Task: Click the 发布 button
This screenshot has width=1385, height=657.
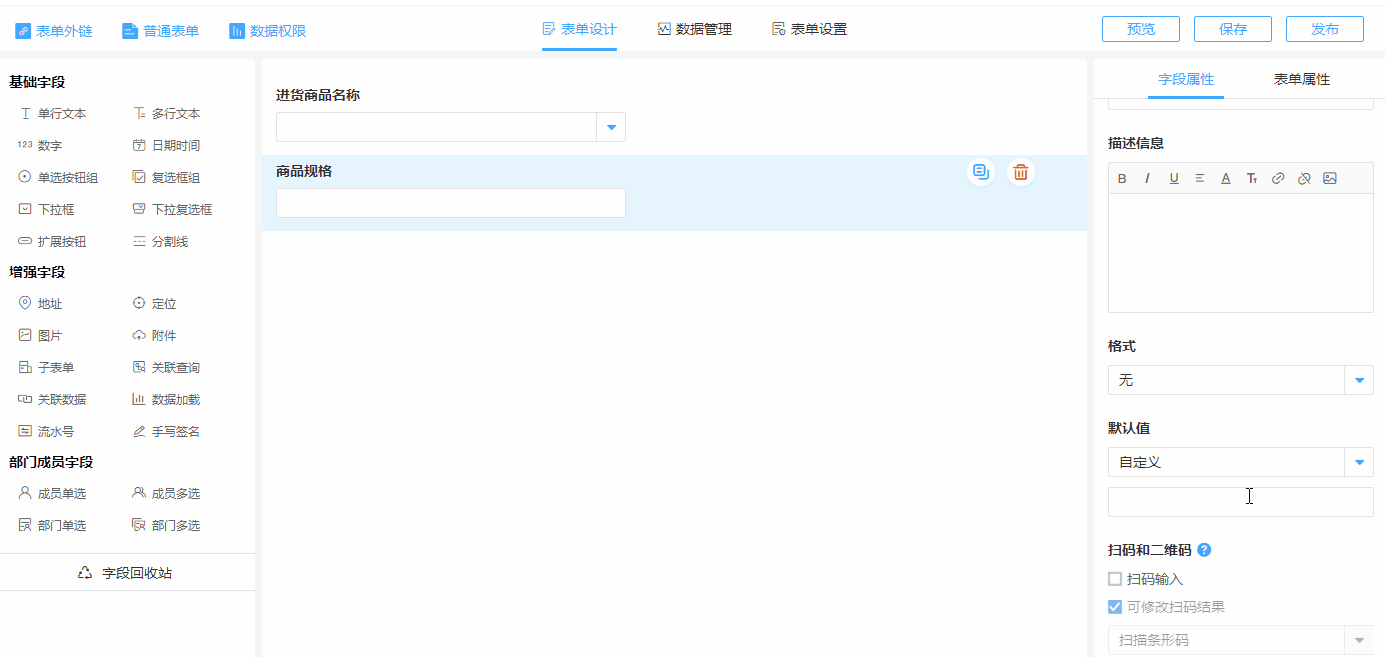Action: 1324,30
